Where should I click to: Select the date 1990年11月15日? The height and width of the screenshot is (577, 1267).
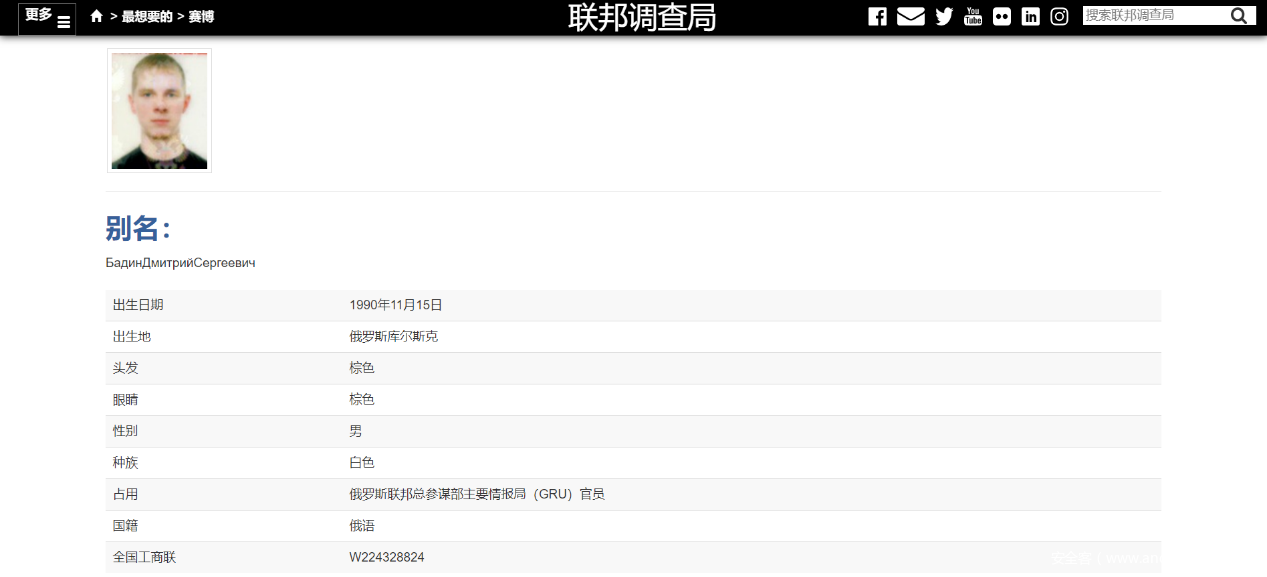pos(396,305)
